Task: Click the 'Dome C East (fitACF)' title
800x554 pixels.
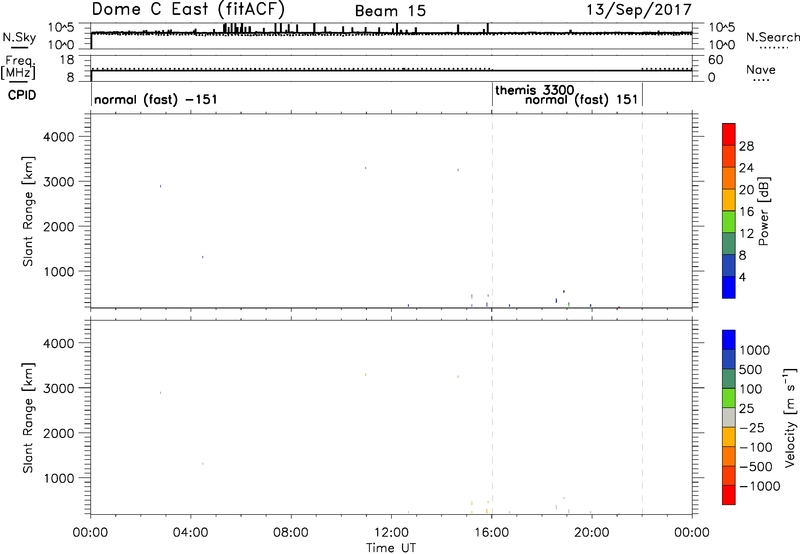Action: [188, 9]
